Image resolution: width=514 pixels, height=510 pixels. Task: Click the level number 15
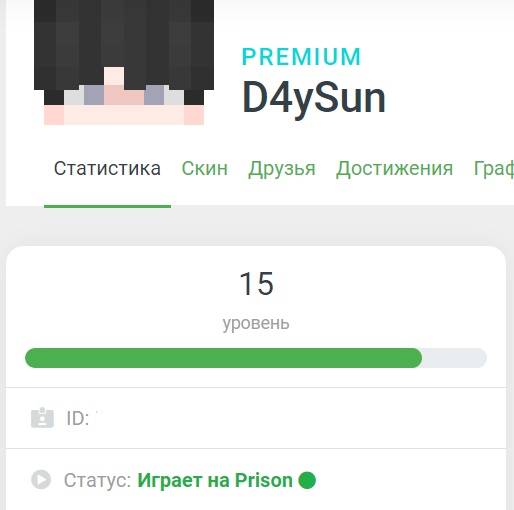[x=256, y=284]
